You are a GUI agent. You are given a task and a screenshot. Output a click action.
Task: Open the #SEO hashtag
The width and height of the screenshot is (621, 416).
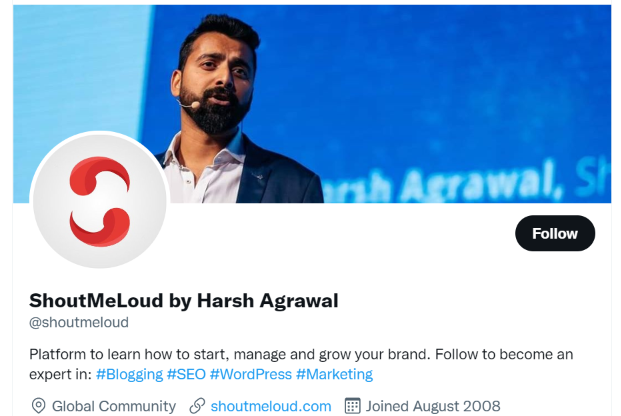click(186, 374)
